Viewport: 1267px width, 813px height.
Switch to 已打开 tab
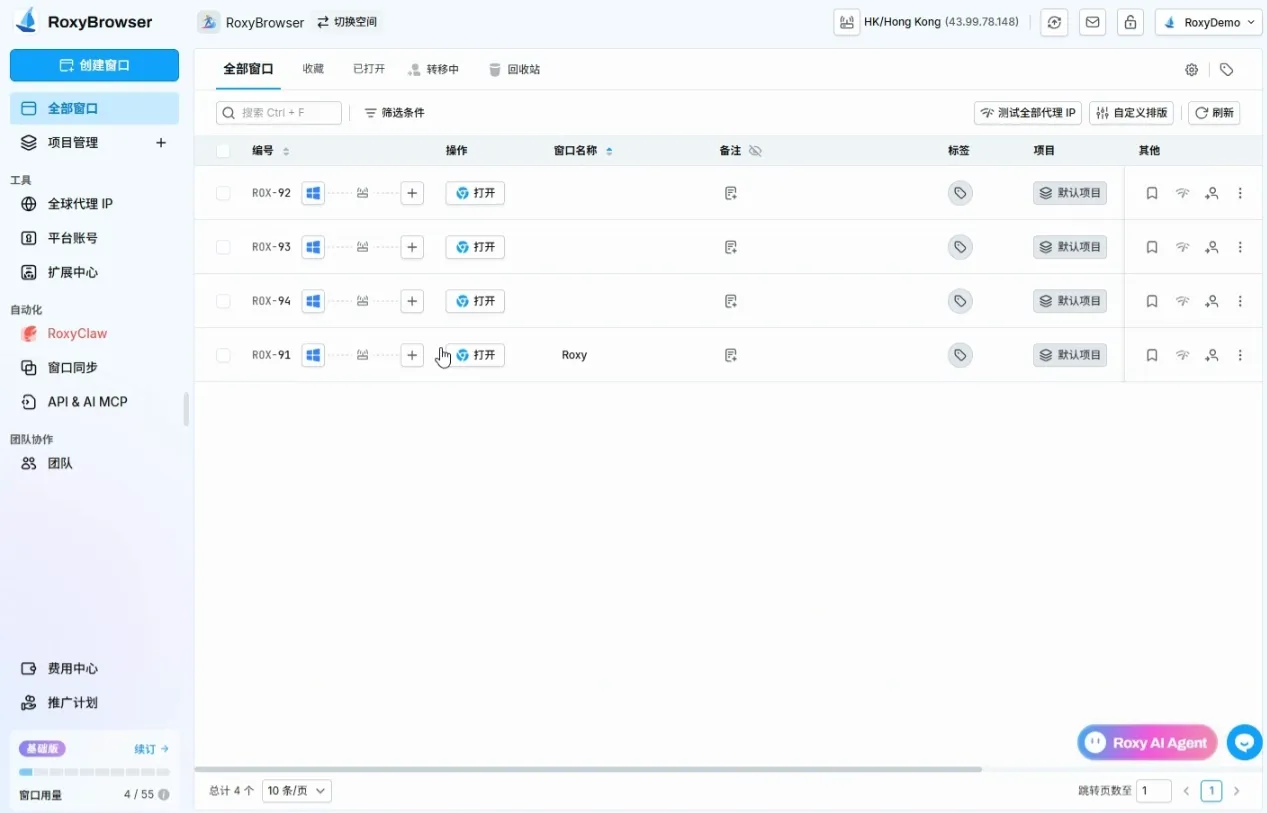(x=369, y=70)
